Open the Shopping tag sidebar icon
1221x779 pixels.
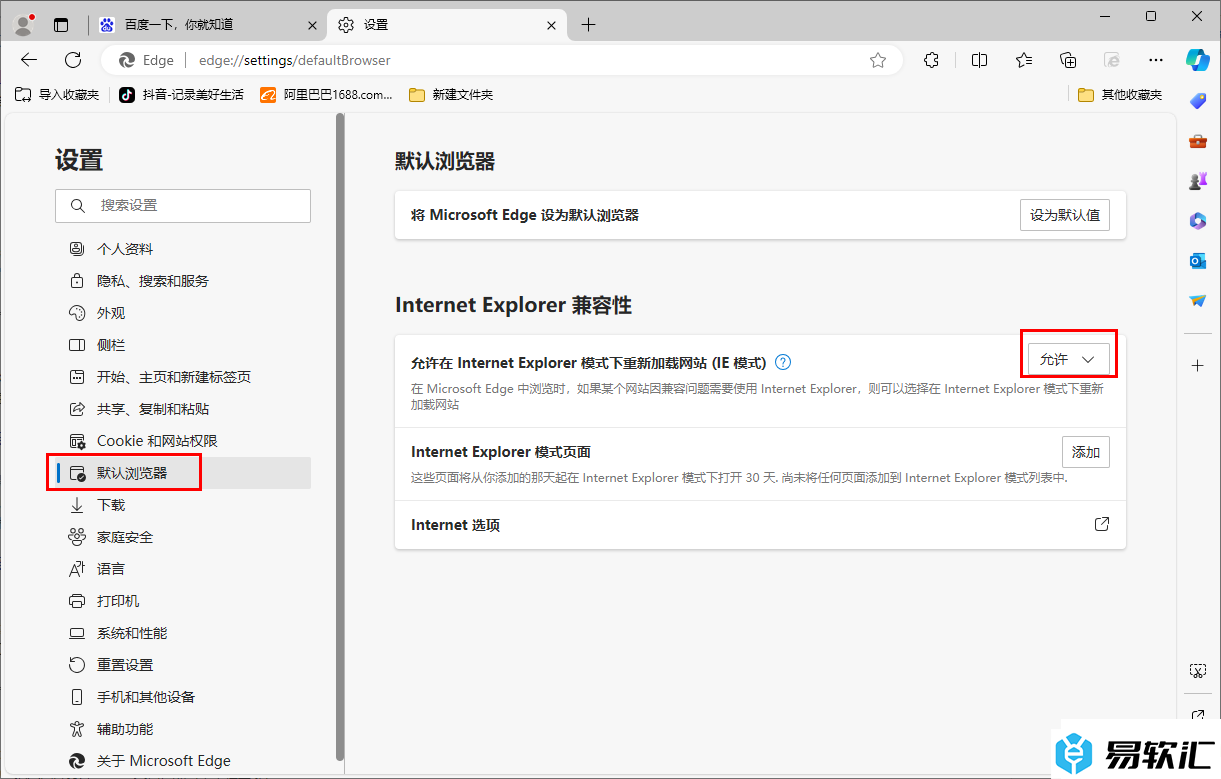(1198, 101)
